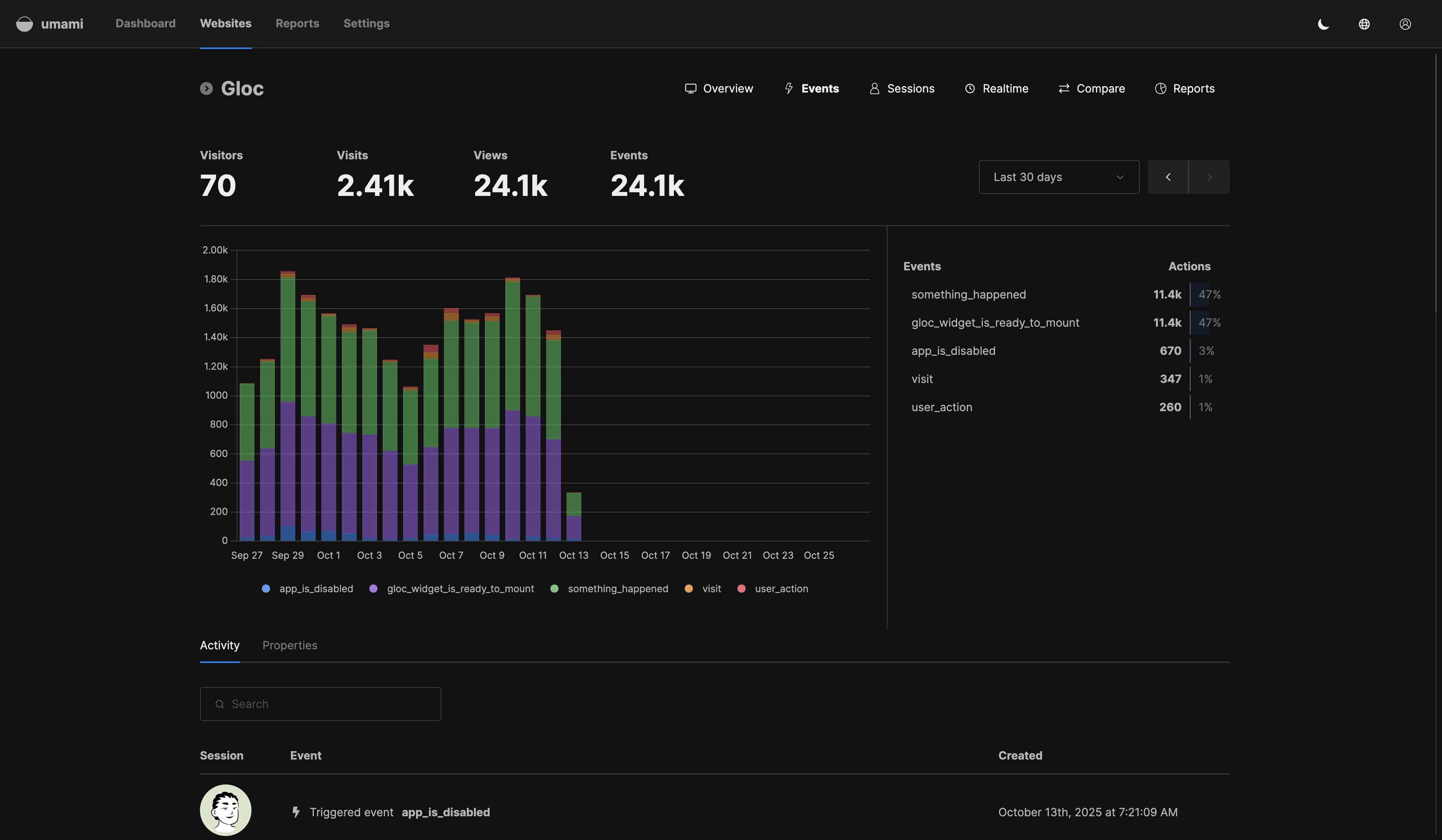Open the Dashboard nav item
The width and height of the screenshot is (1442, 840).
pyautogui.click(x=145, y=23)
